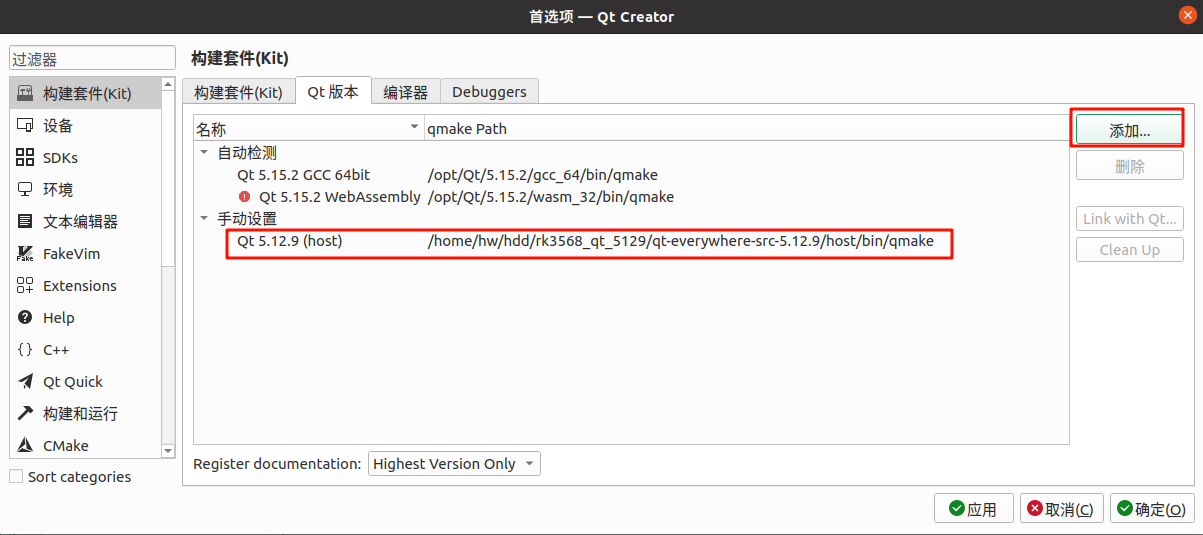Open the Register documentation dropdown
Image resolution: width=1203 pixels, height=535 pixels.
(x=455, y=464)
